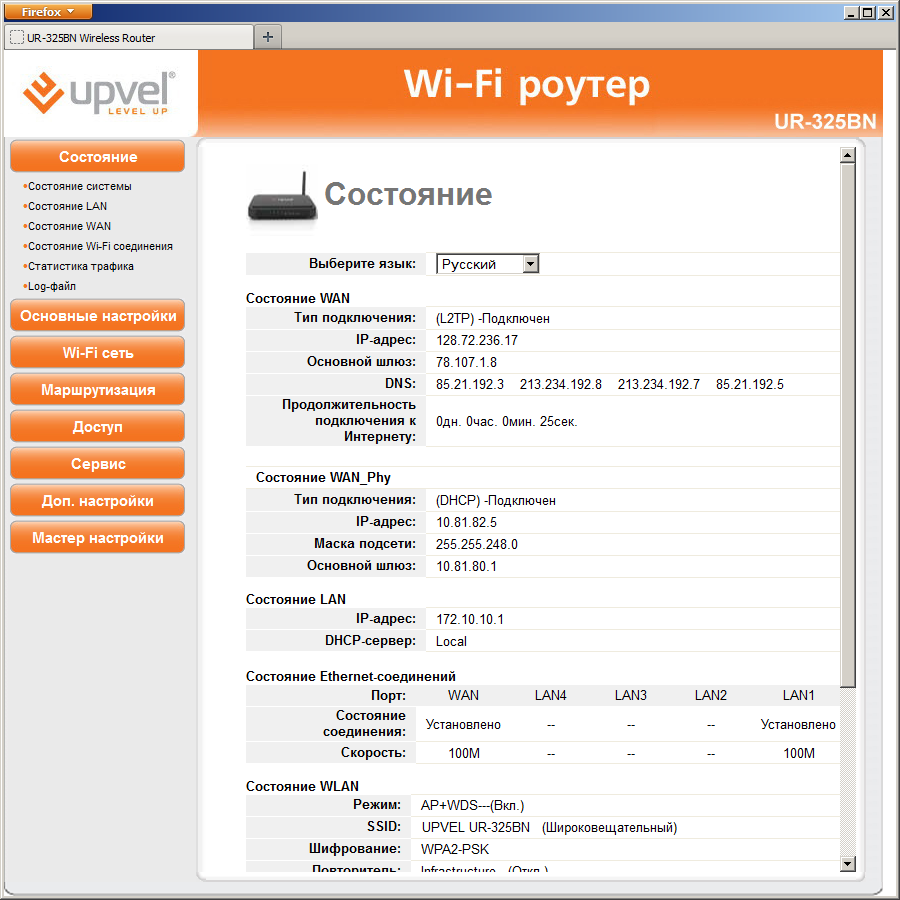The width and height of the screenshot is (900, 900).
Task: Open the Состояние menu section
Action: pyautogui.click(x=98, y=156)
